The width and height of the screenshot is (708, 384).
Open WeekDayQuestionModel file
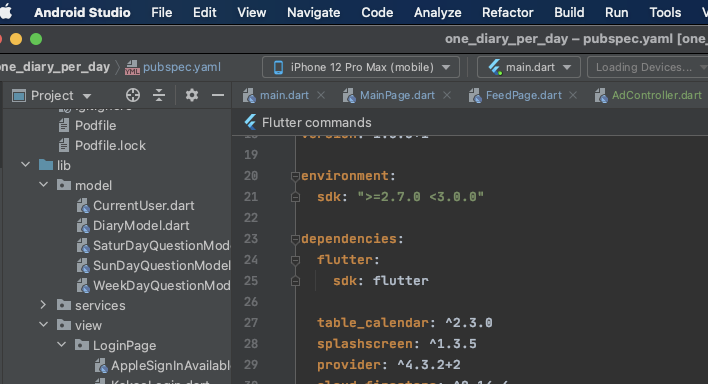pos(162,286)
